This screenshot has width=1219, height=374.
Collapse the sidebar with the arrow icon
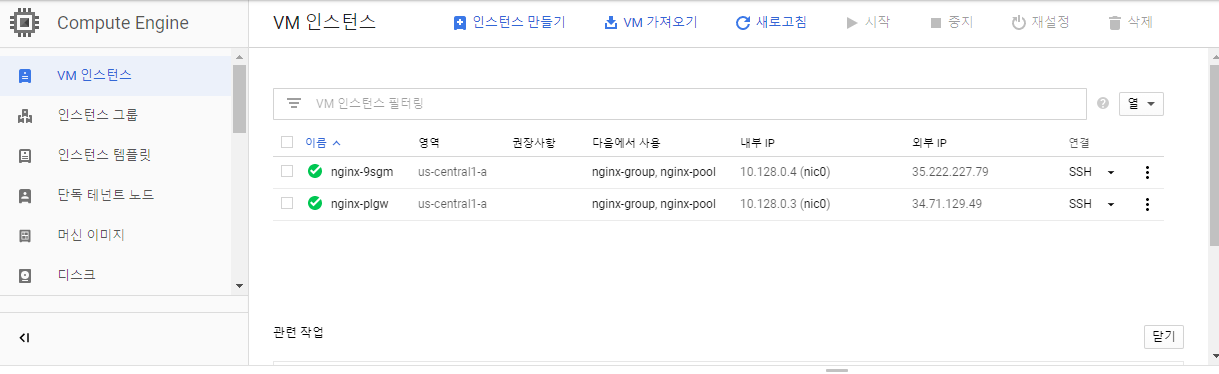24,338
